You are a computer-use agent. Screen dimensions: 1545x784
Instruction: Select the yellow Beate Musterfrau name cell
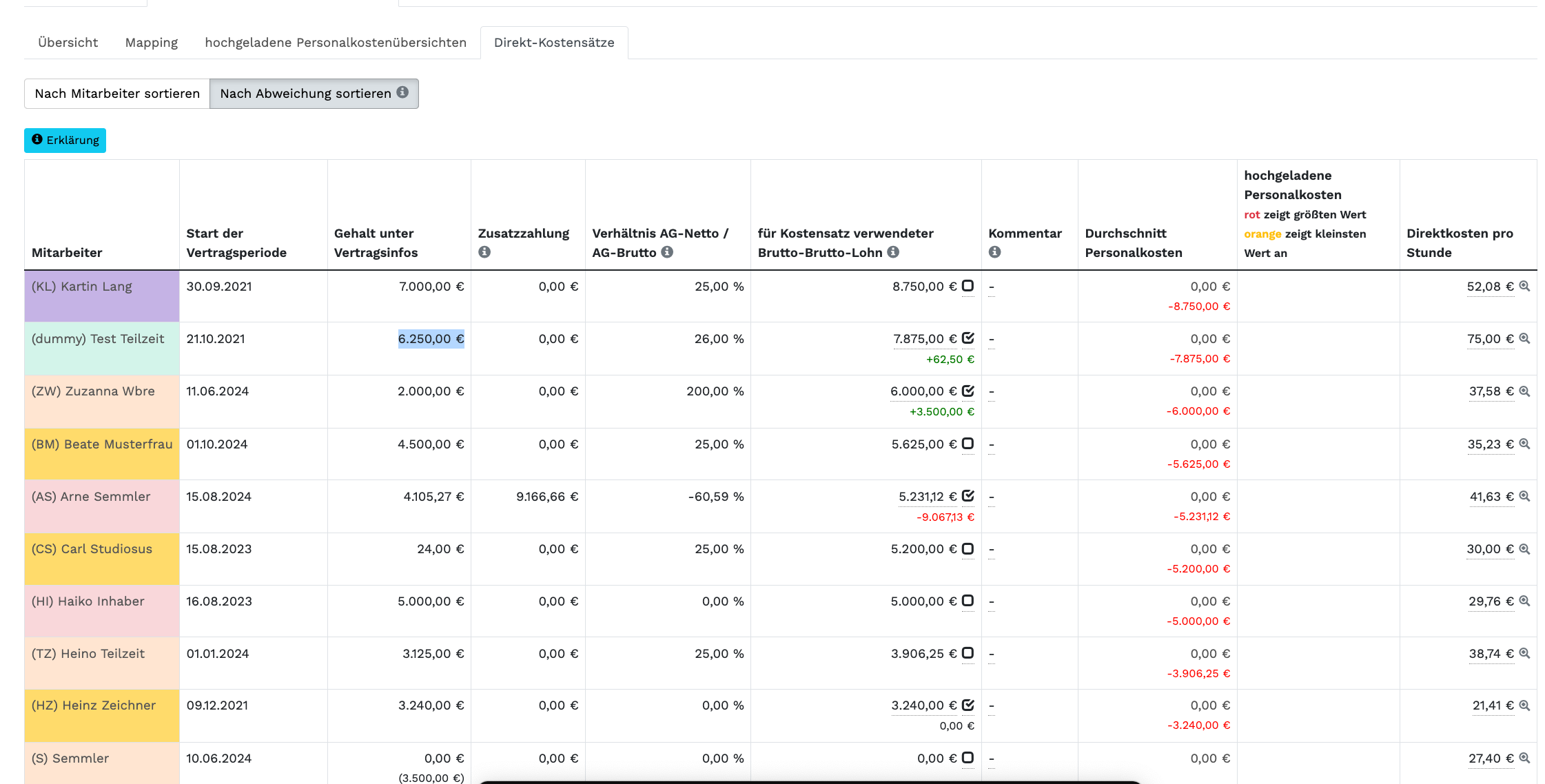(x=102, y=454)
